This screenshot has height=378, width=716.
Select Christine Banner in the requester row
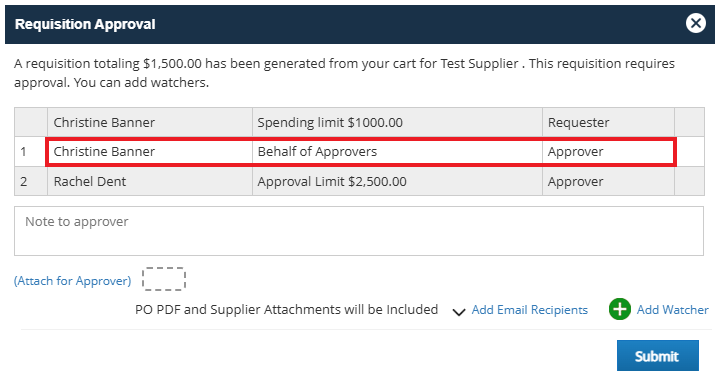click(x=104, y=122)
